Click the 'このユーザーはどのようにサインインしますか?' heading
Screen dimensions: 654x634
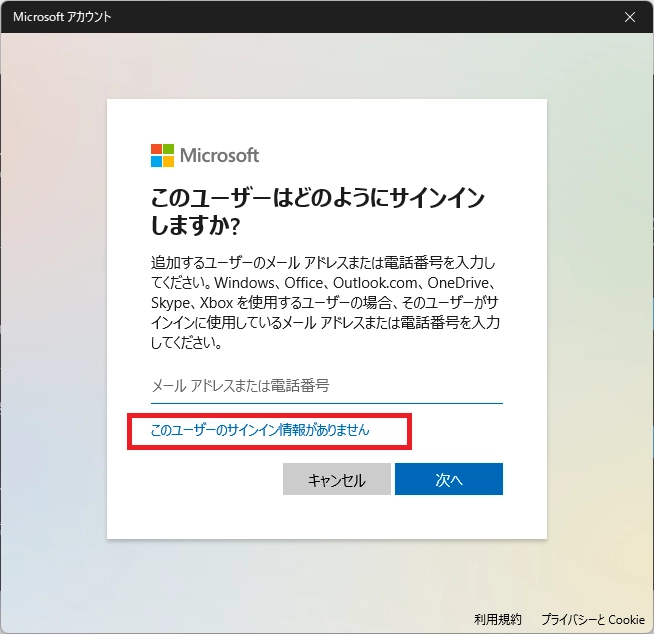[317, 211]
